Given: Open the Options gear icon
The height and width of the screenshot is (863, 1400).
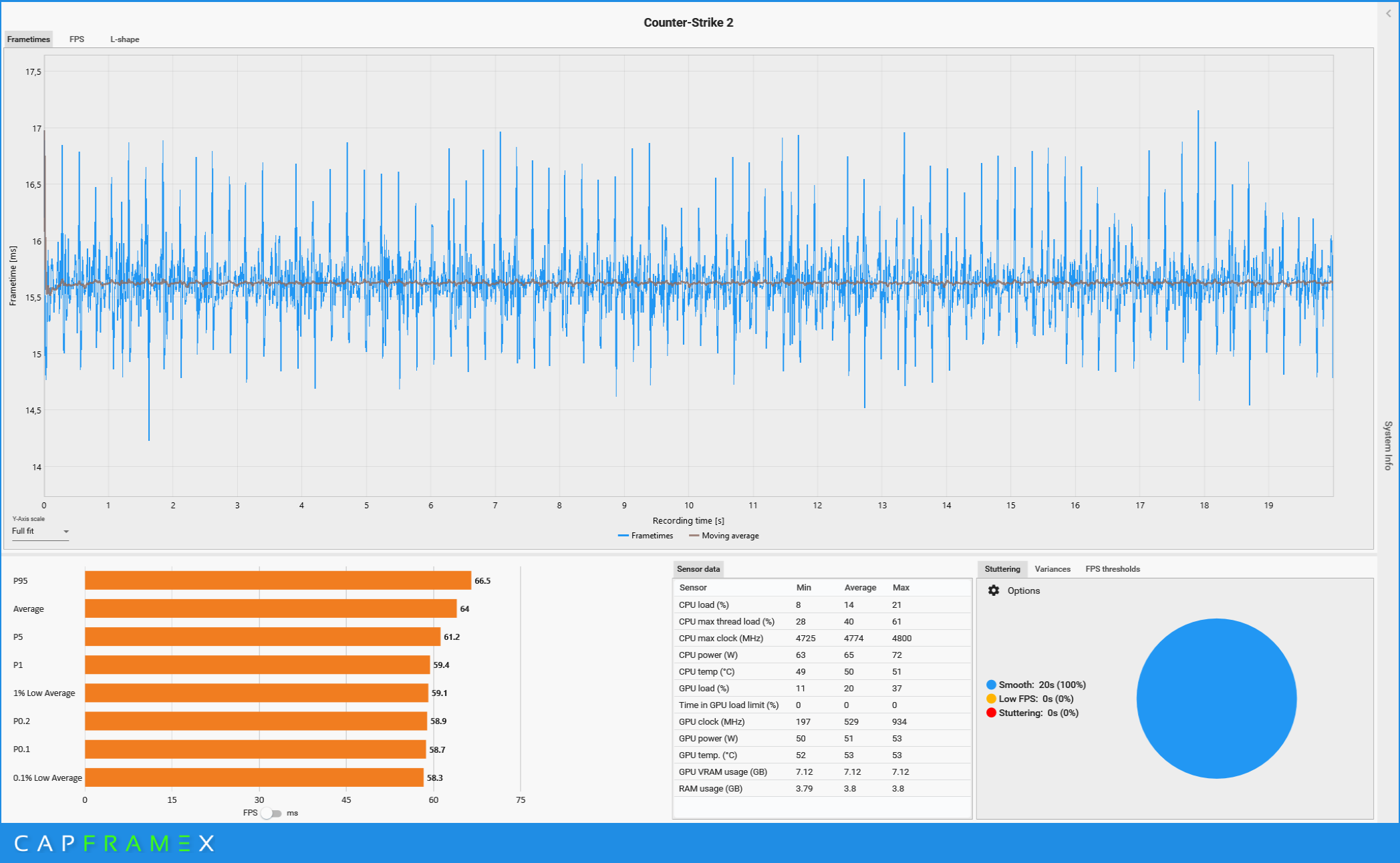Looking at the screenshot, I should pos(994,590).
